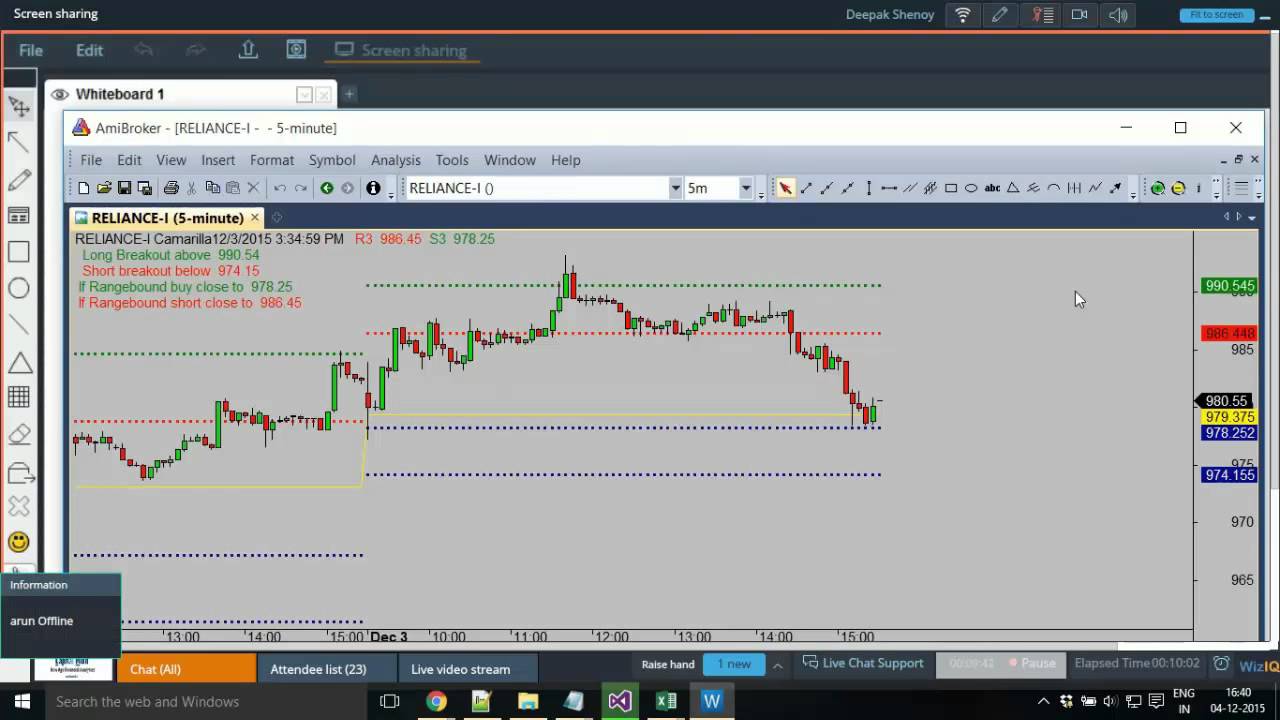
Task: Open the chart tab list dropdown arrow
Action: [1250, 217]
